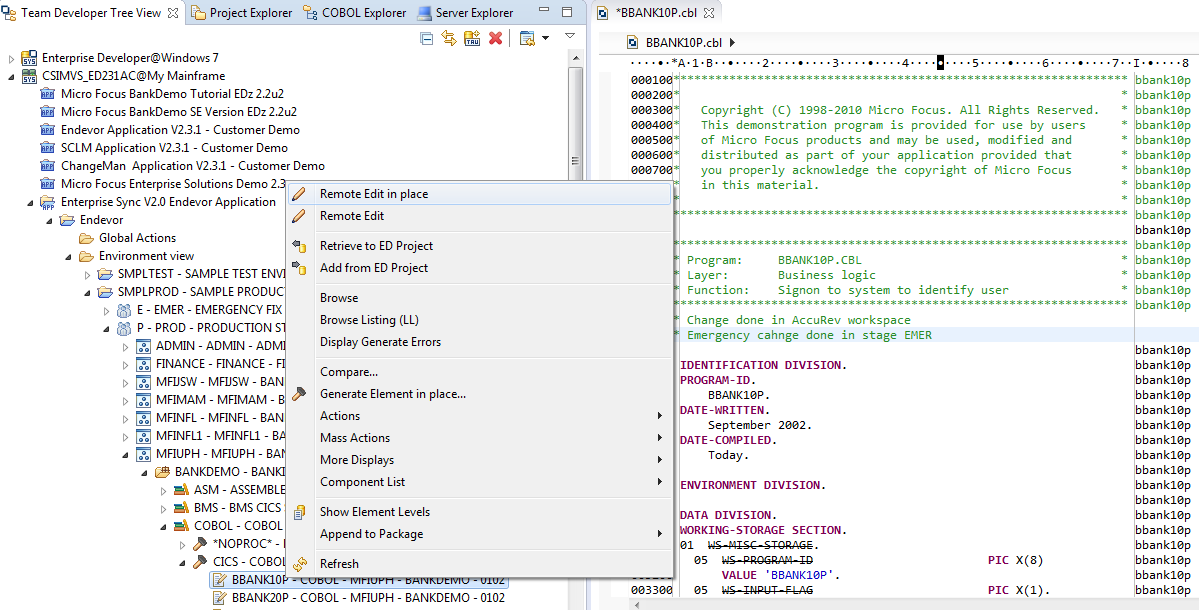Click BBANK10P.cbl in the editor breadcrumb
The height and width of the screenshot is (610, 1199).
point(684,42)
